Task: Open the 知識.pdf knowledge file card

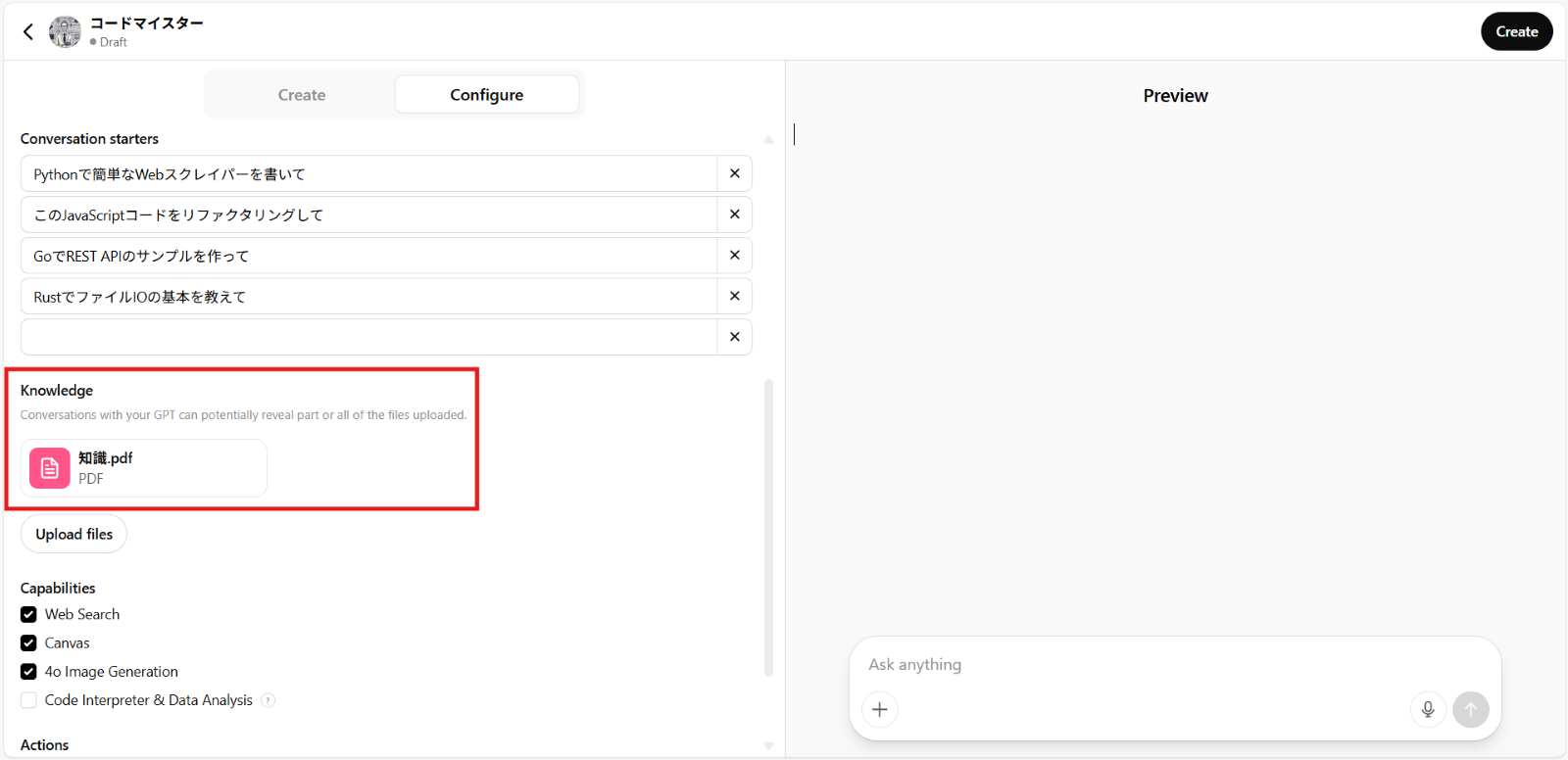Action: [144, 468]
